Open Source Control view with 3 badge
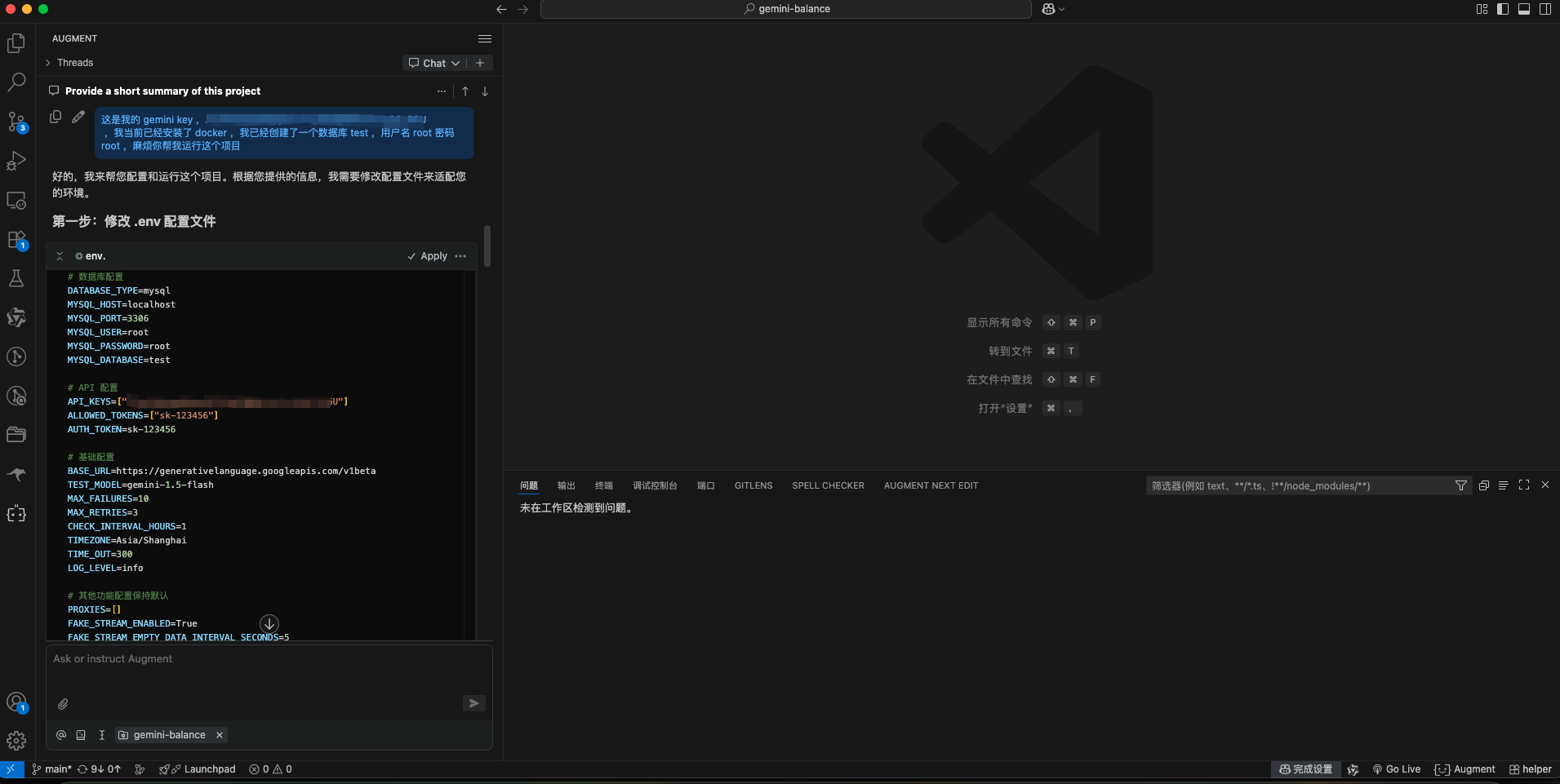This screenshot has height=784, width=1560. click(x=16, y=122)
